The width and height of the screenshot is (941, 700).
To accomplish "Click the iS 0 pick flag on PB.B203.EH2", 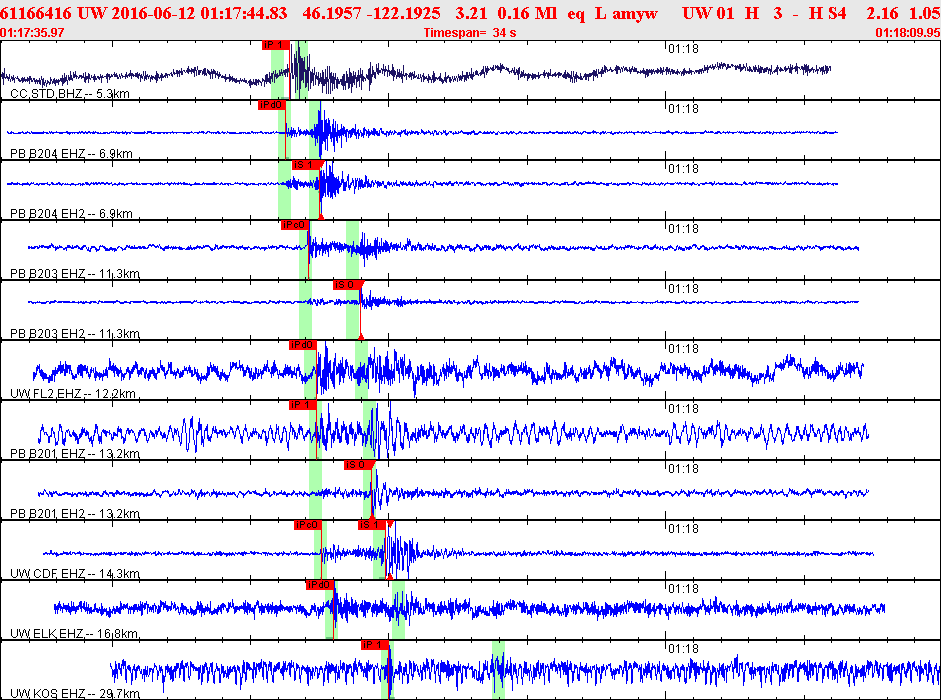I will 345,285.
